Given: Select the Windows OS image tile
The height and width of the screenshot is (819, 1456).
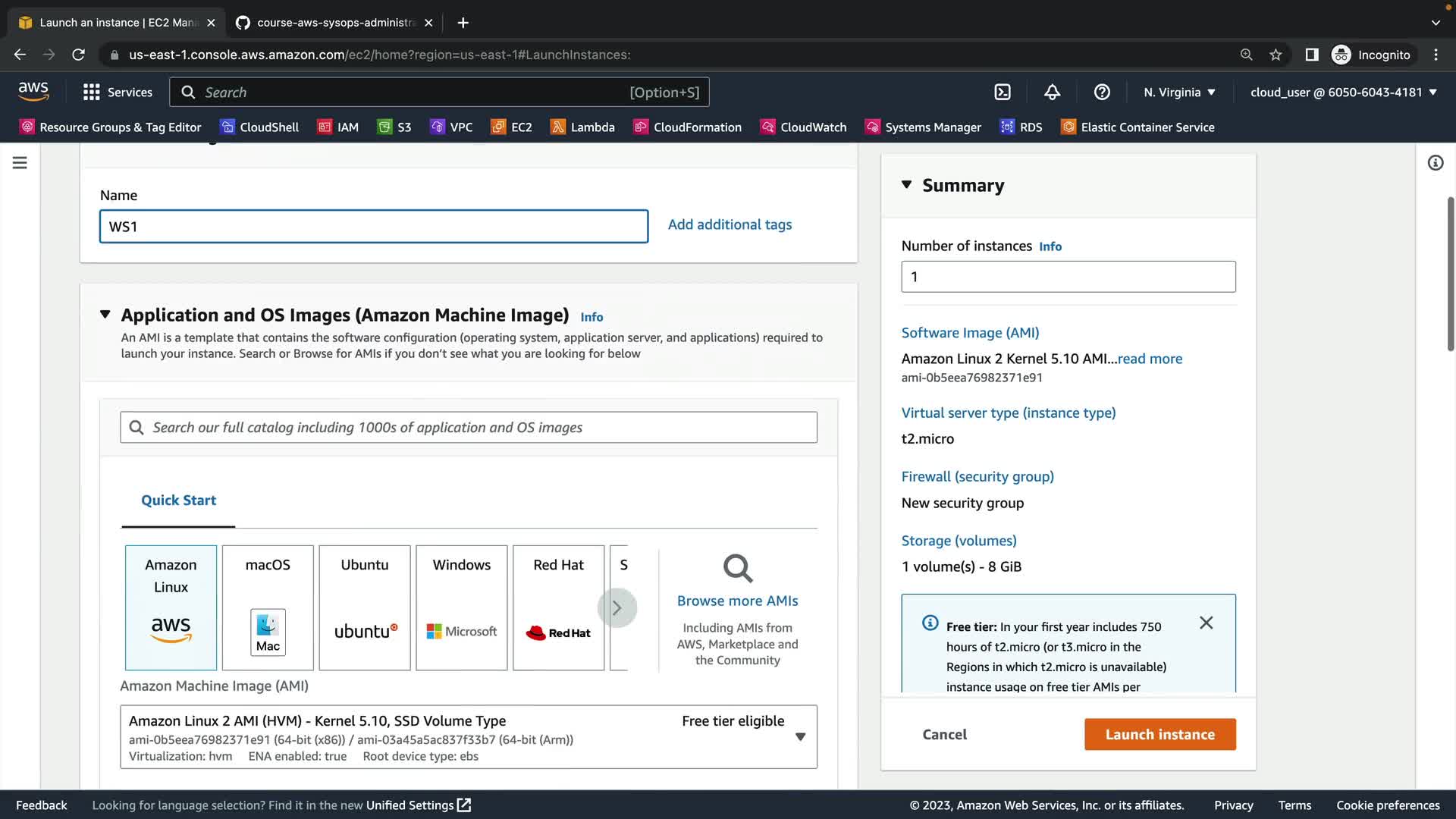Looking at the screenshot, I should 461,607.
